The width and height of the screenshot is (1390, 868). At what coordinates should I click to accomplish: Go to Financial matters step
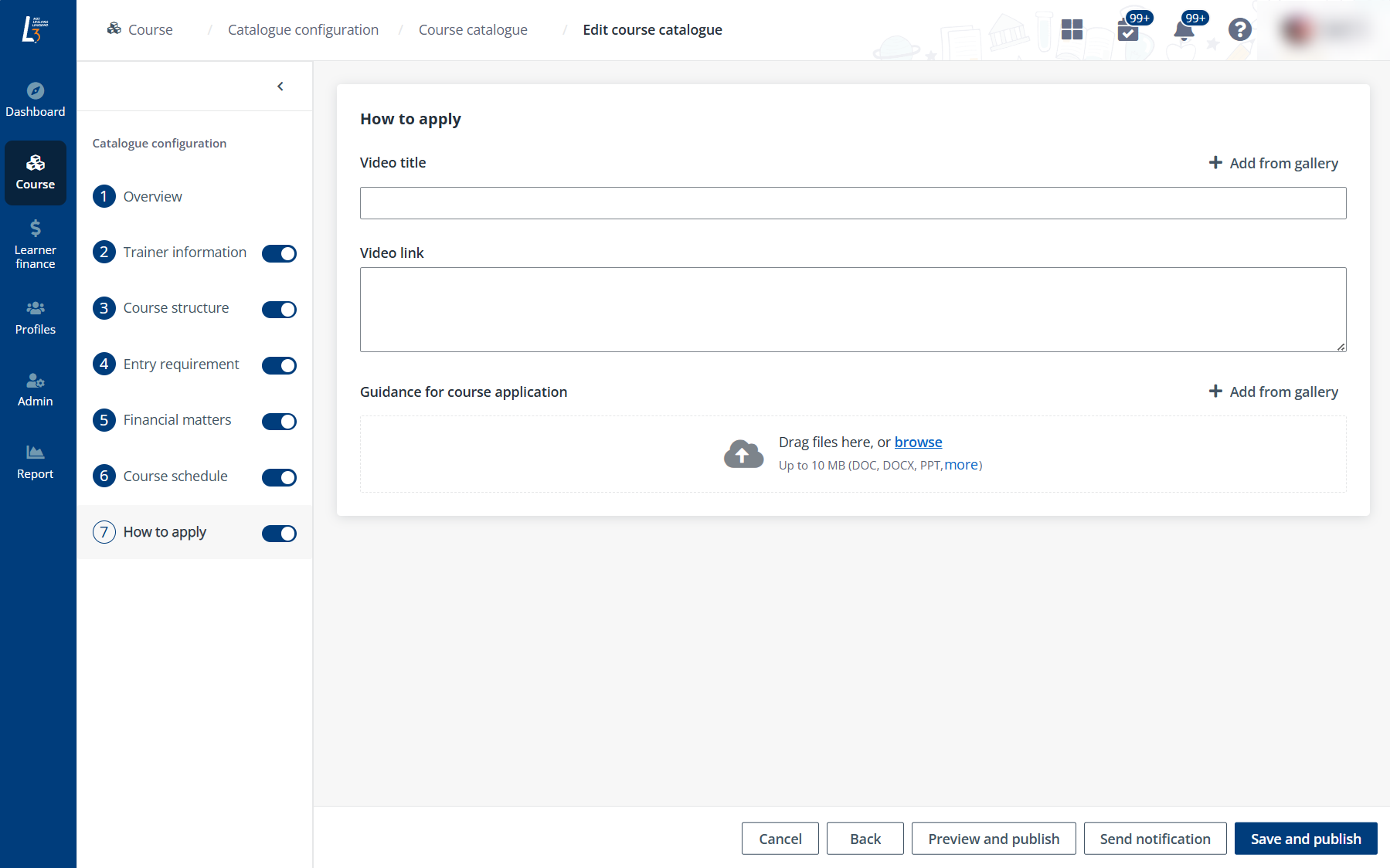177,420
